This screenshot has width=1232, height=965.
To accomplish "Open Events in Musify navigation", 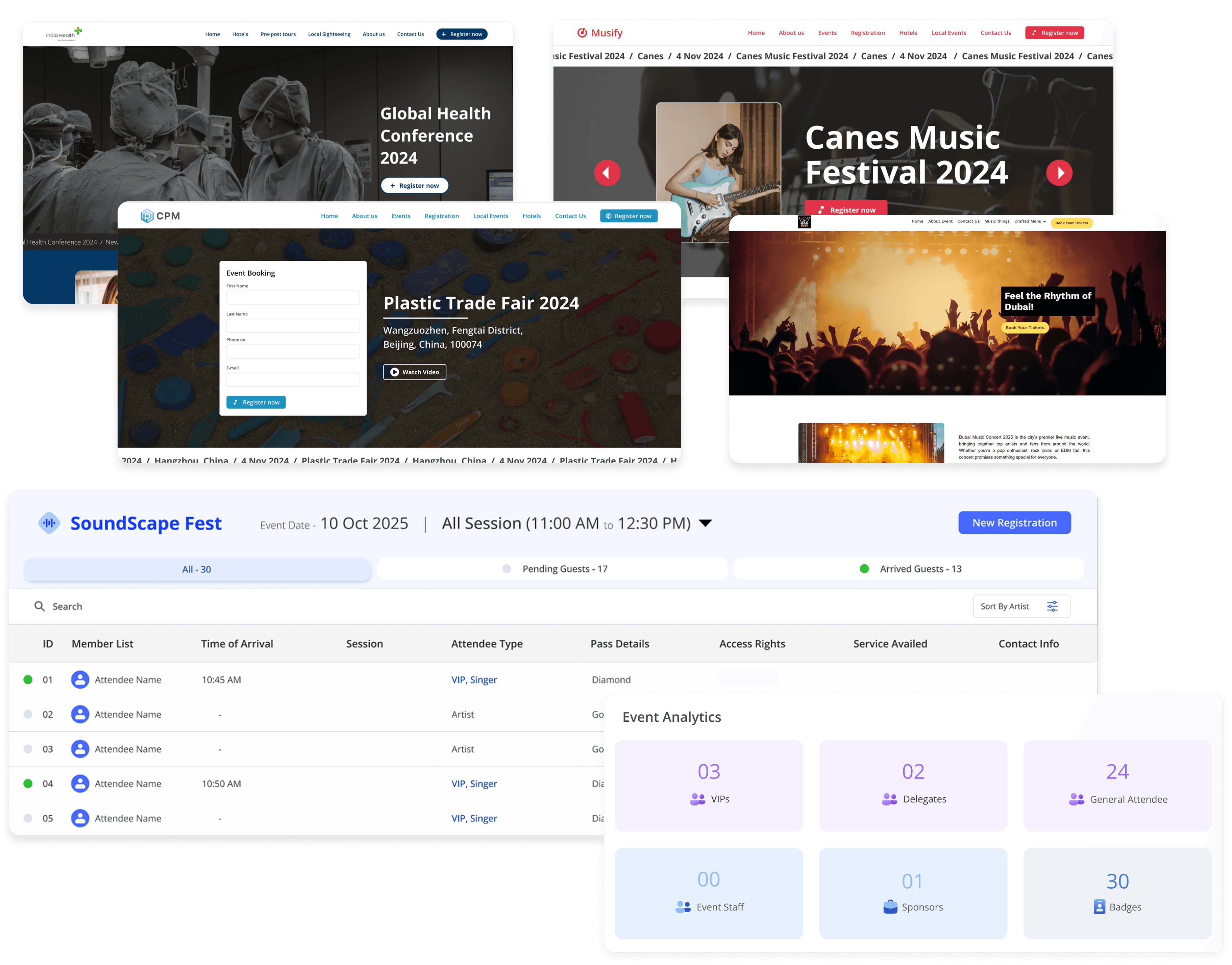I will click(827, 33).
